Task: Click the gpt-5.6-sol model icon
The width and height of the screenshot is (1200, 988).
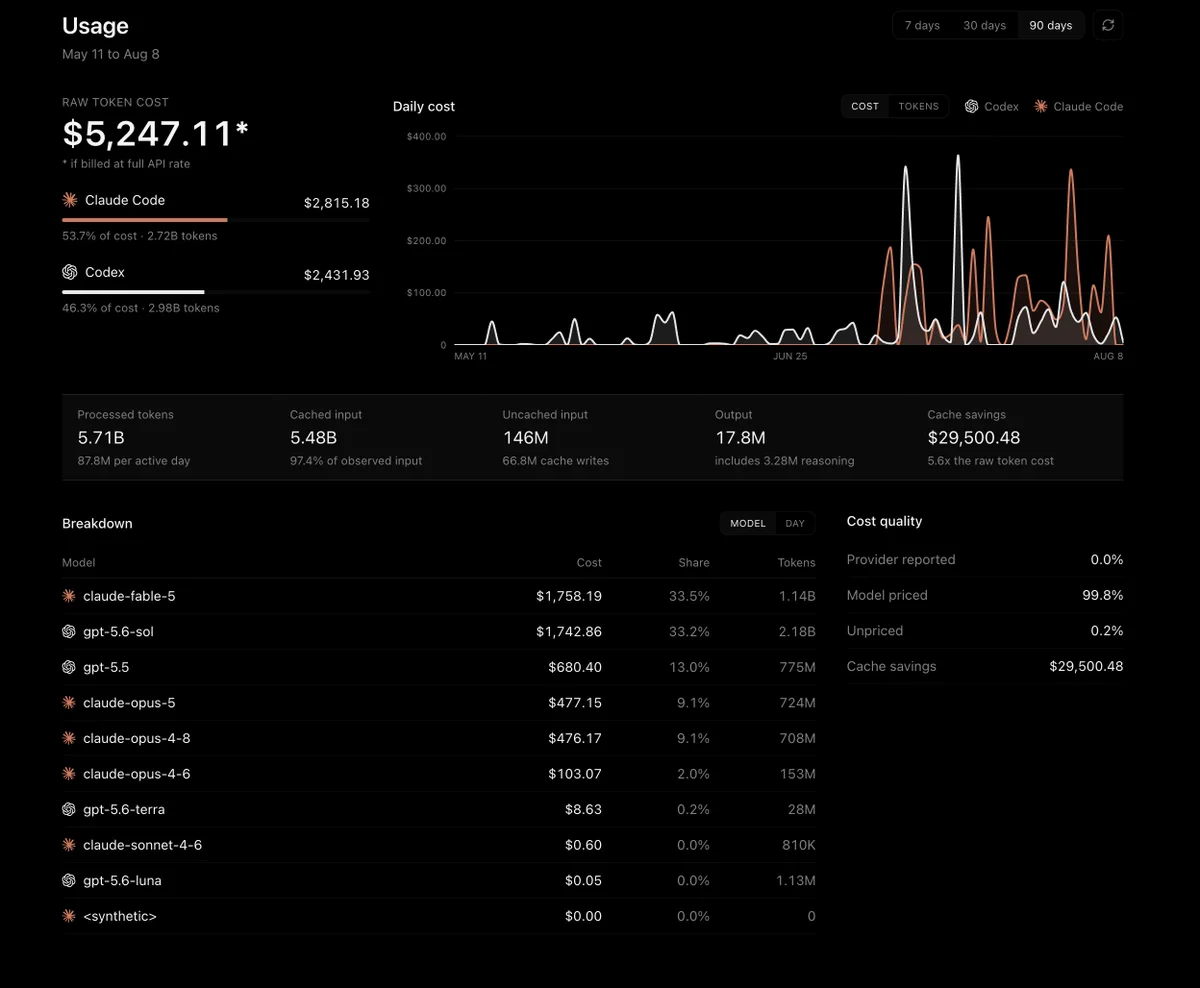Action: pyautogui.click(x=69, y=631)
